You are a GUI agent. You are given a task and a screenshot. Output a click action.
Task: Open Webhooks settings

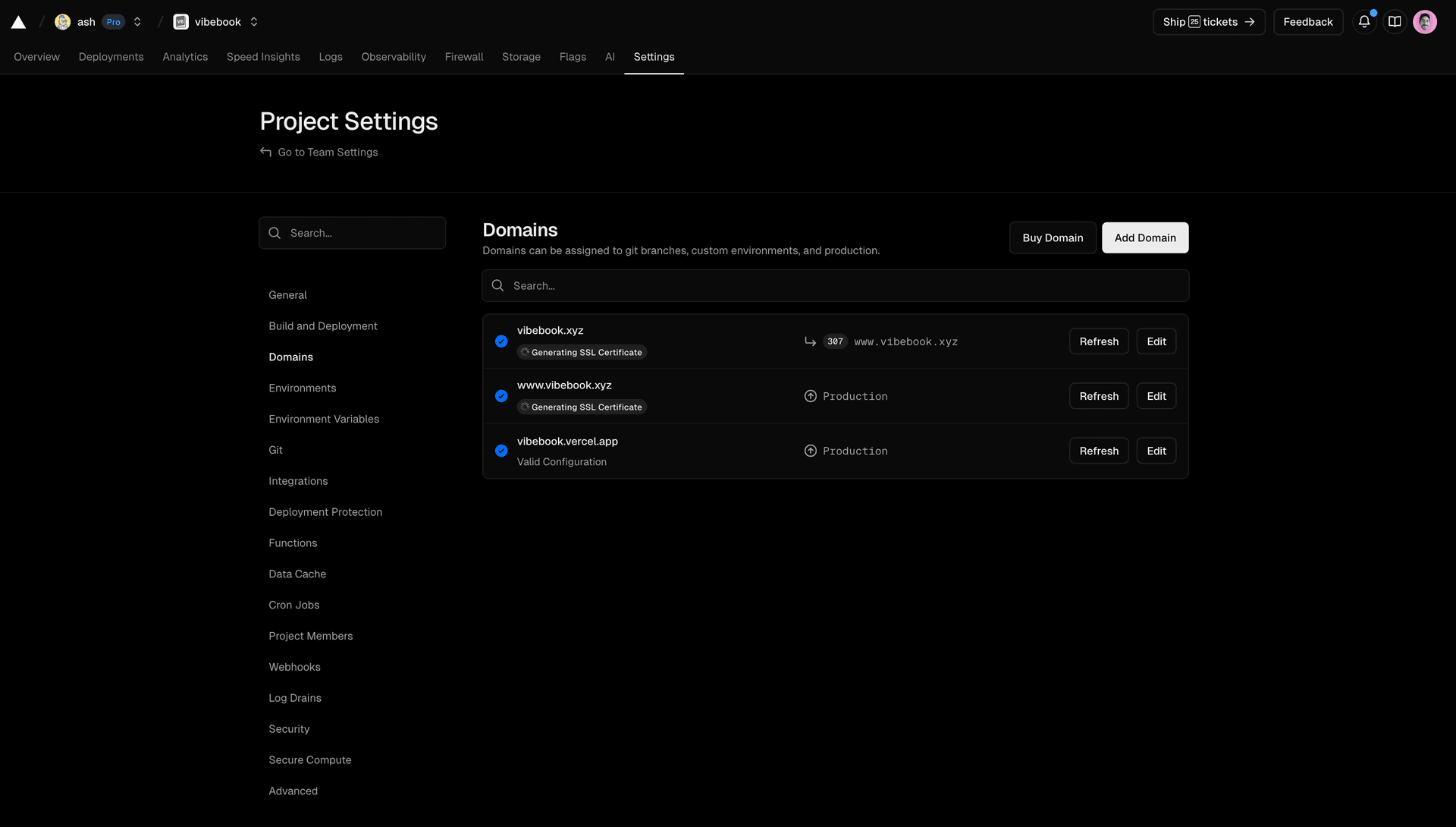pos(294,668)
